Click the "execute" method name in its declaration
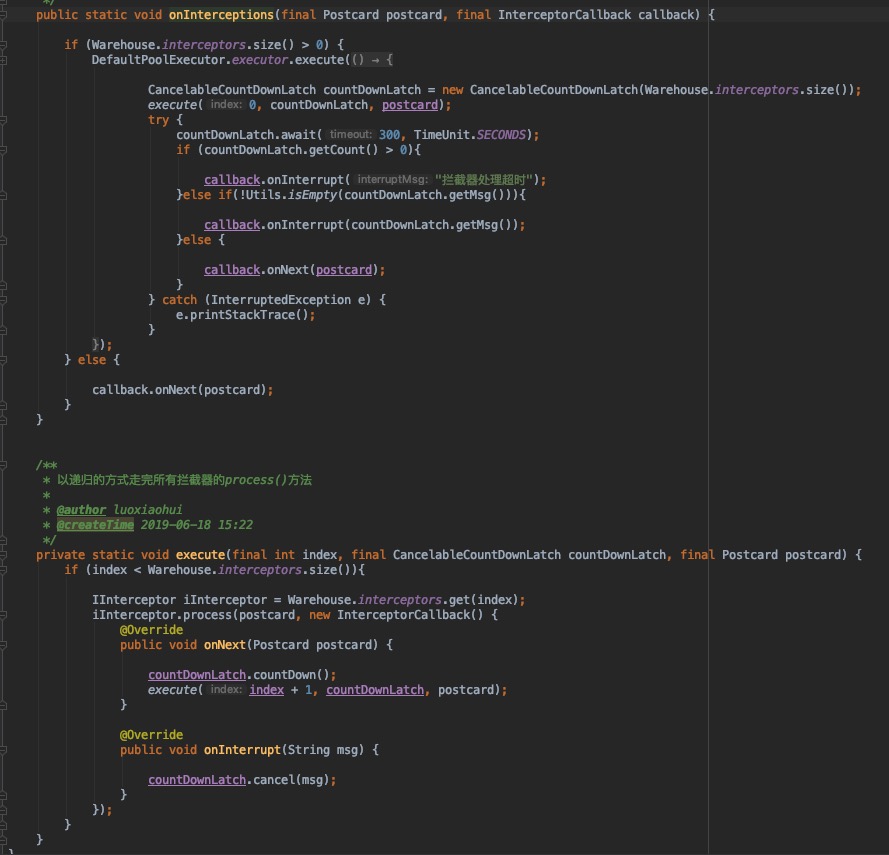Viewport: 889px width, 855px height. [200, 555]
